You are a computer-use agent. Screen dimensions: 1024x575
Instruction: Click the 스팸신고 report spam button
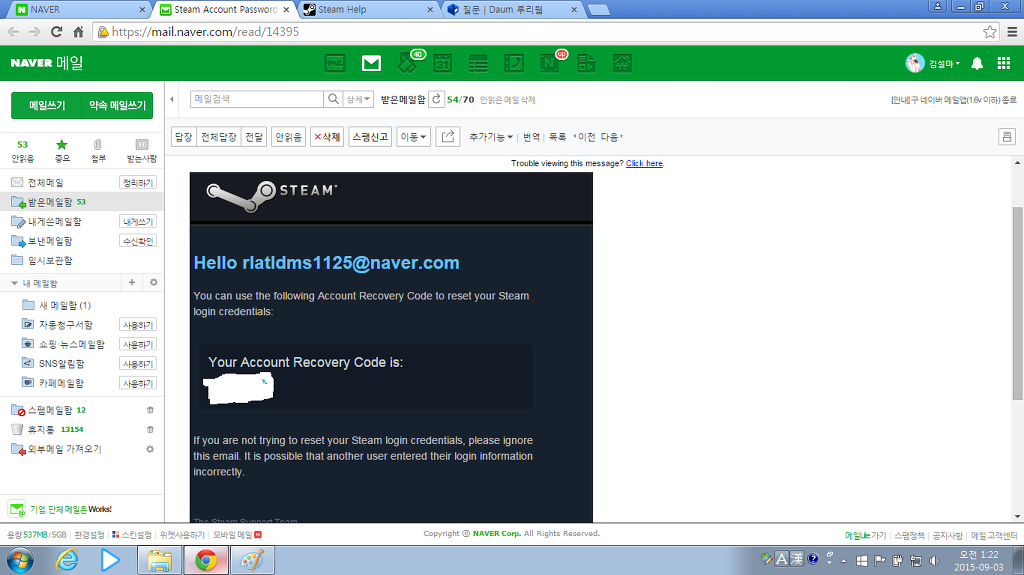[x=370, y=137]
